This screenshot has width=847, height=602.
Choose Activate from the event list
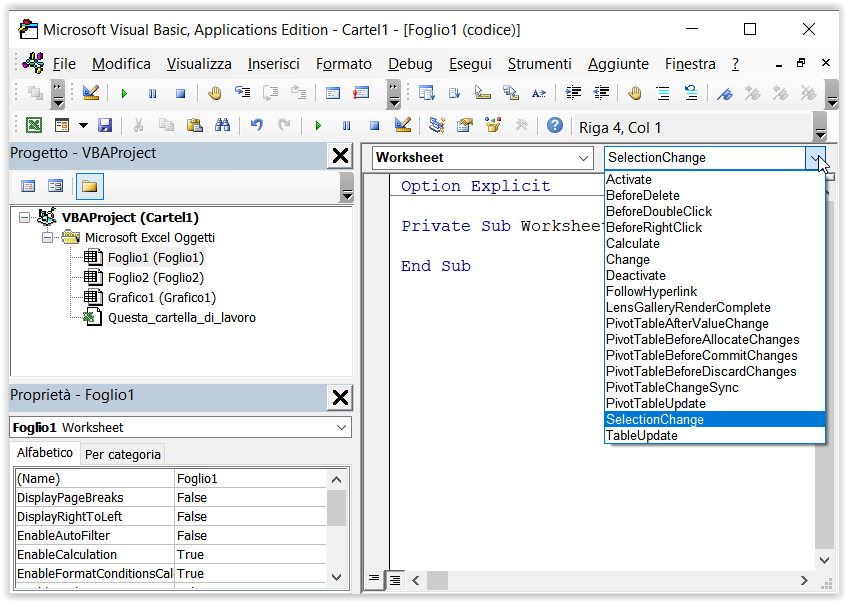714,179
